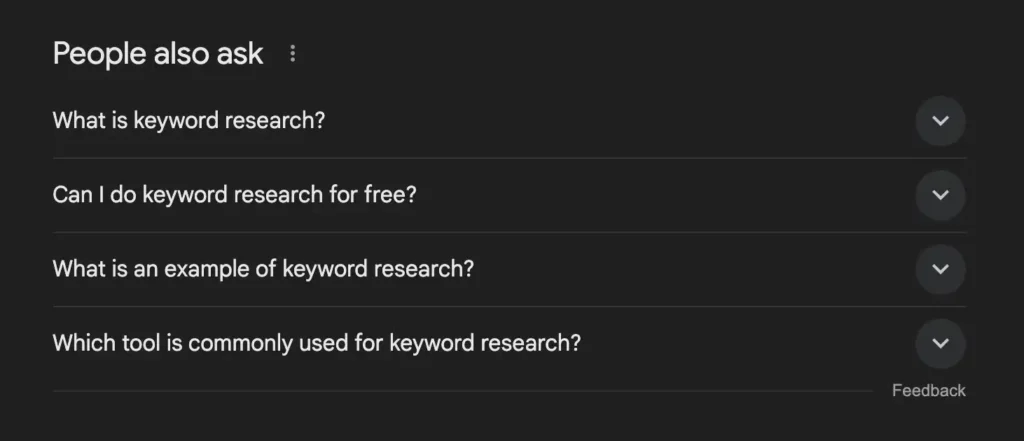Click the chevron icon for "What is keyword research?"
This screenshot has width=1024, height=441.
pos(940,121)
